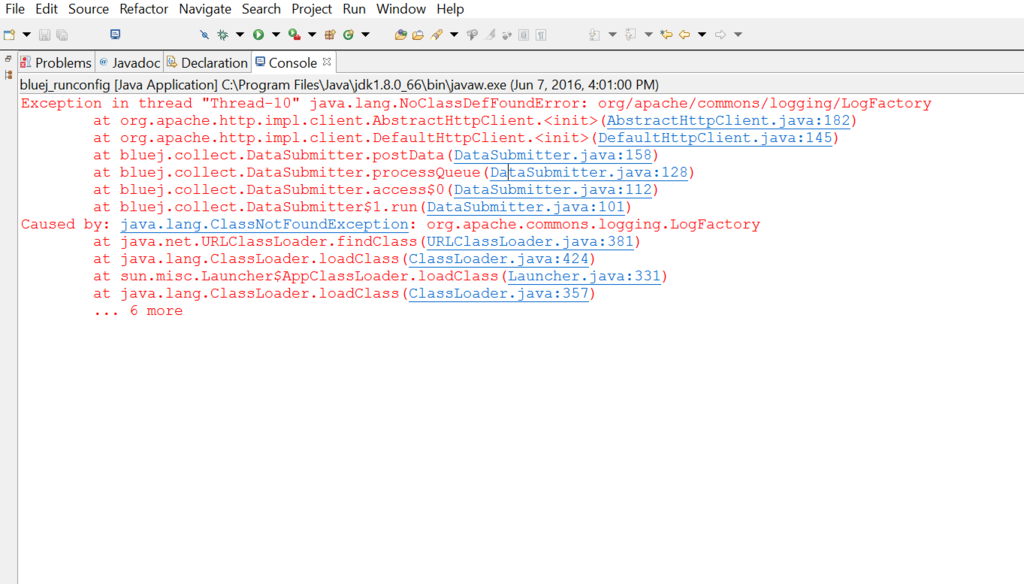Viewport: 1024px width, 584px height.
Task: Click the Save toolbar icon
Action: (44, 35)
